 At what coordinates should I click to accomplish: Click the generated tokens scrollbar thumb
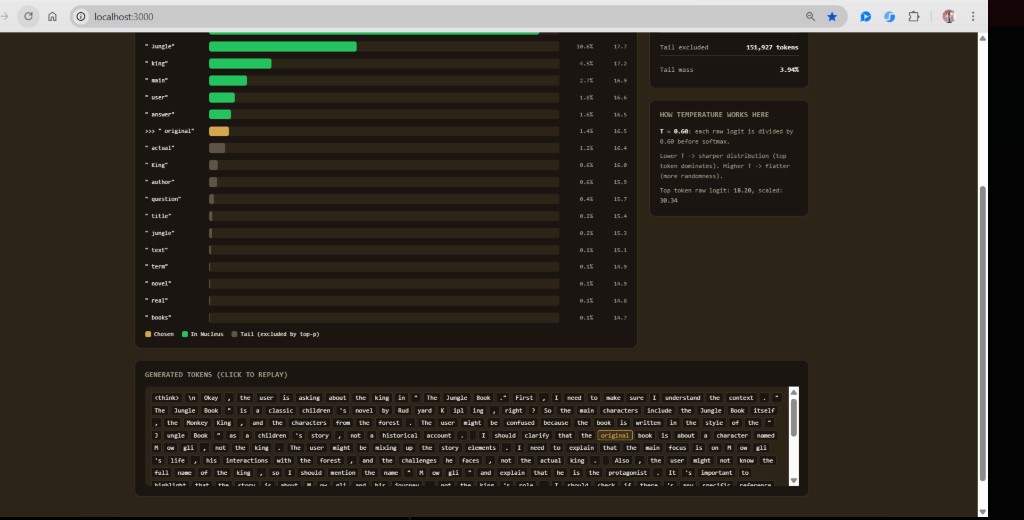793,417
